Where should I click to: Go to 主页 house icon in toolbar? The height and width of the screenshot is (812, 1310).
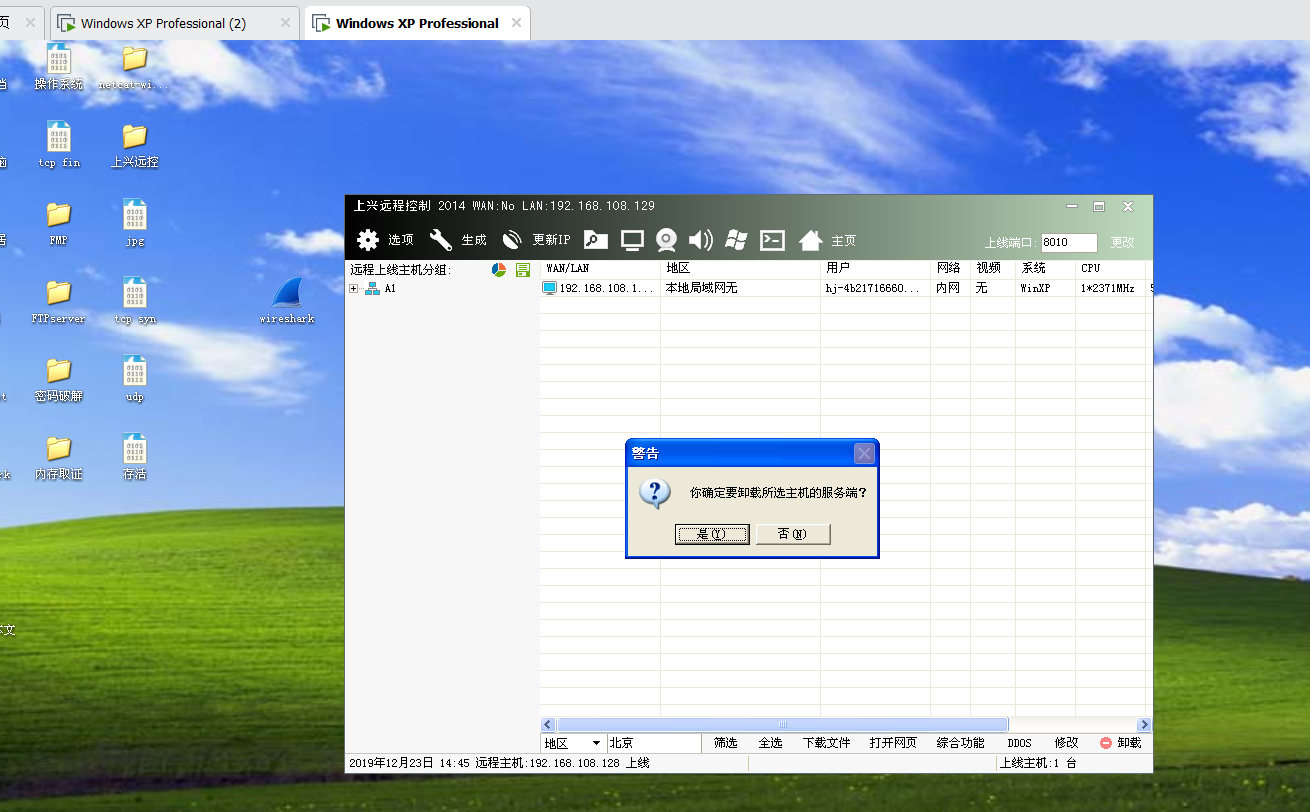(811, 240)
